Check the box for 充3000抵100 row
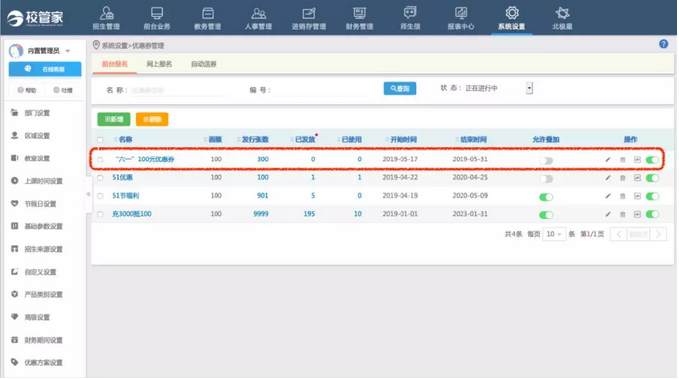 [x=100, y=214]
